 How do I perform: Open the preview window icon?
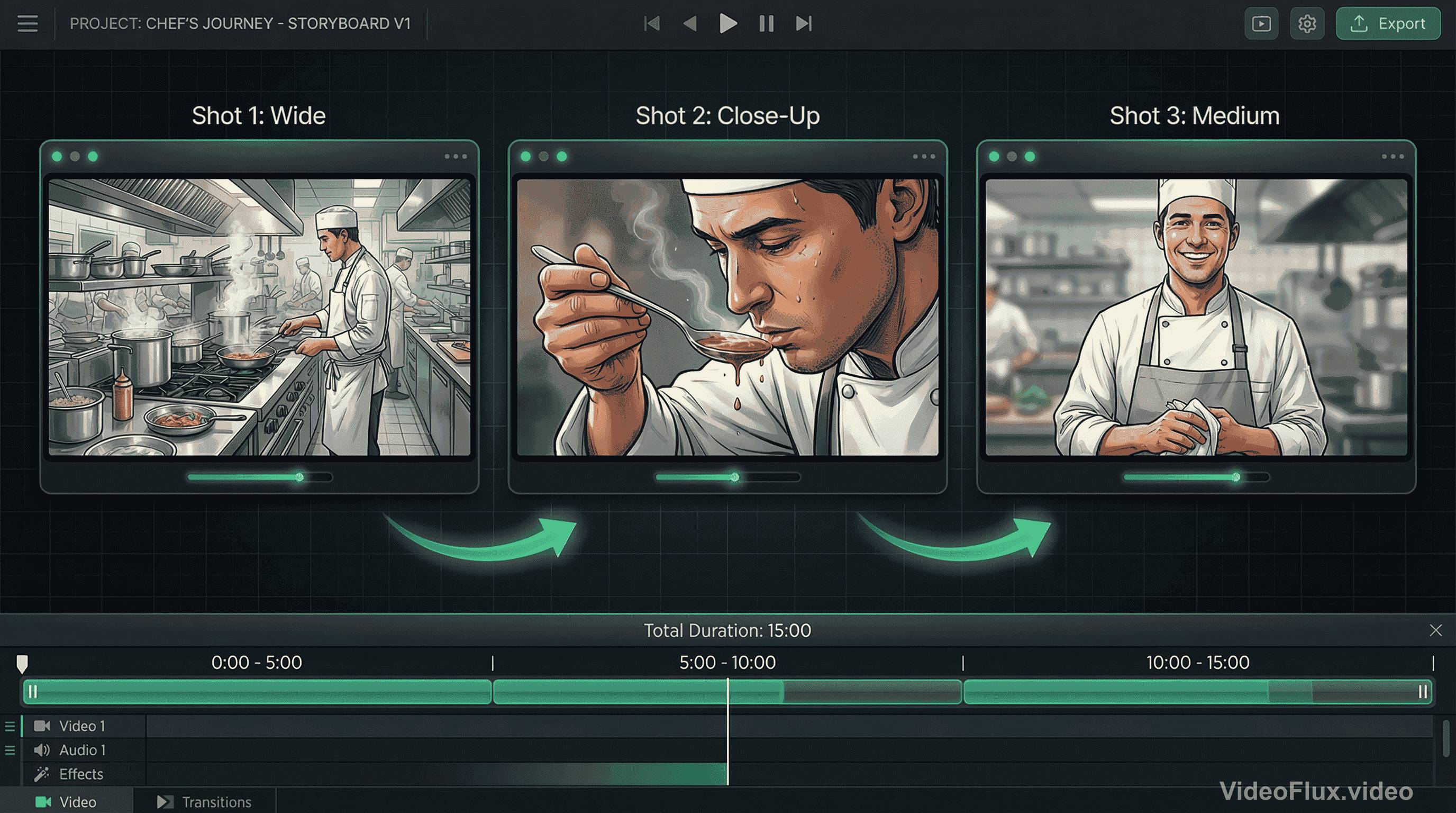pyautogui.click(x=1261, y=24)
